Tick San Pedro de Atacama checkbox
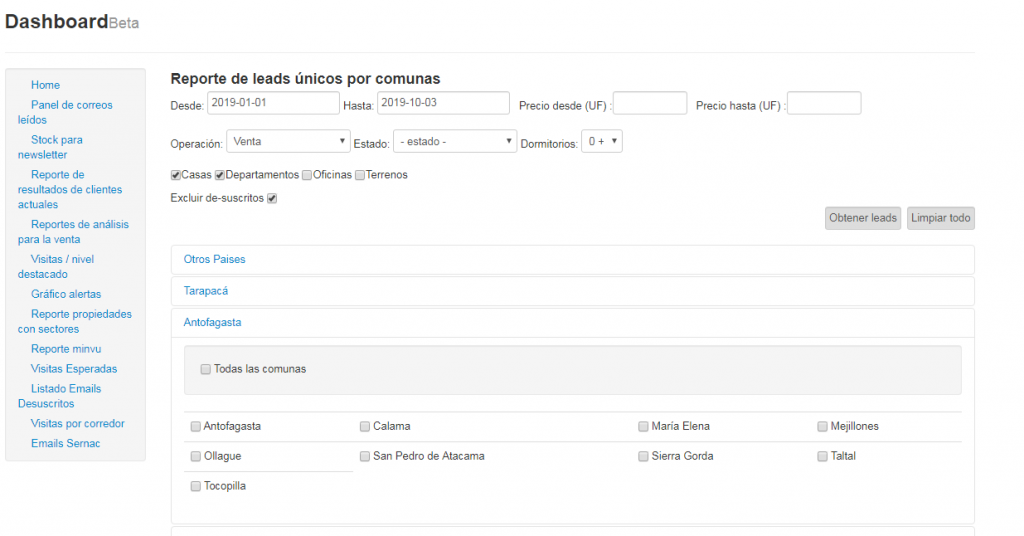 365,457
